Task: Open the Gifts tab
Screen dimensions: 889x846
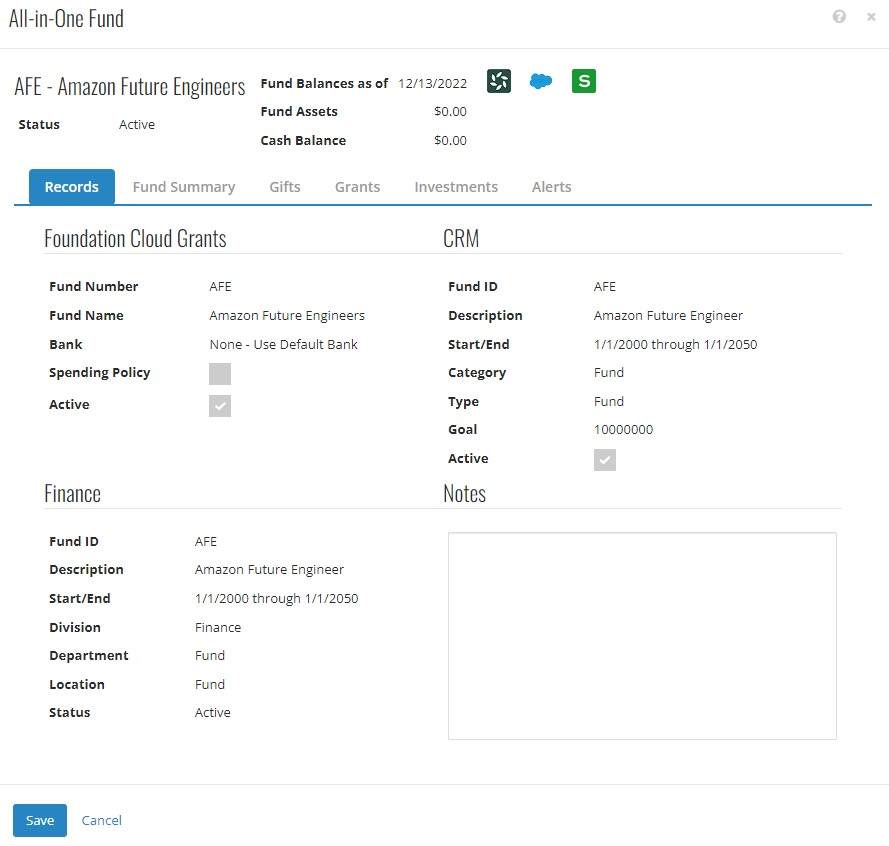Action: point(285,187)
